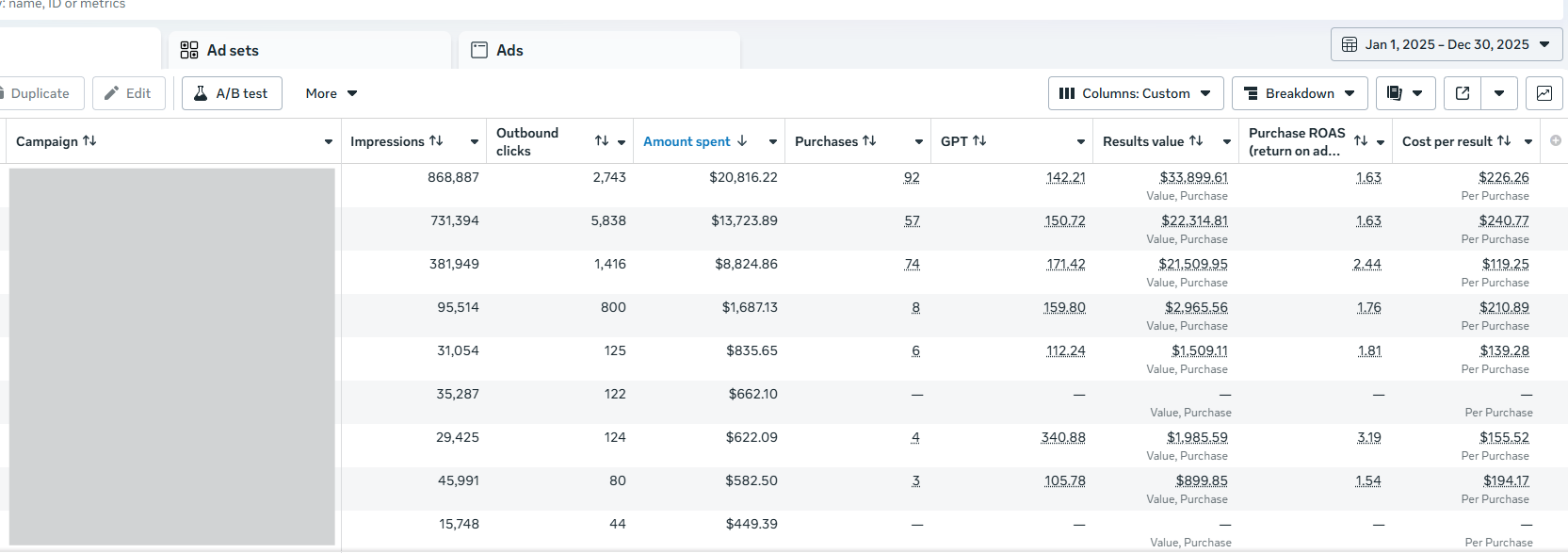Sort Cost per result with arrows icon

1504,141
